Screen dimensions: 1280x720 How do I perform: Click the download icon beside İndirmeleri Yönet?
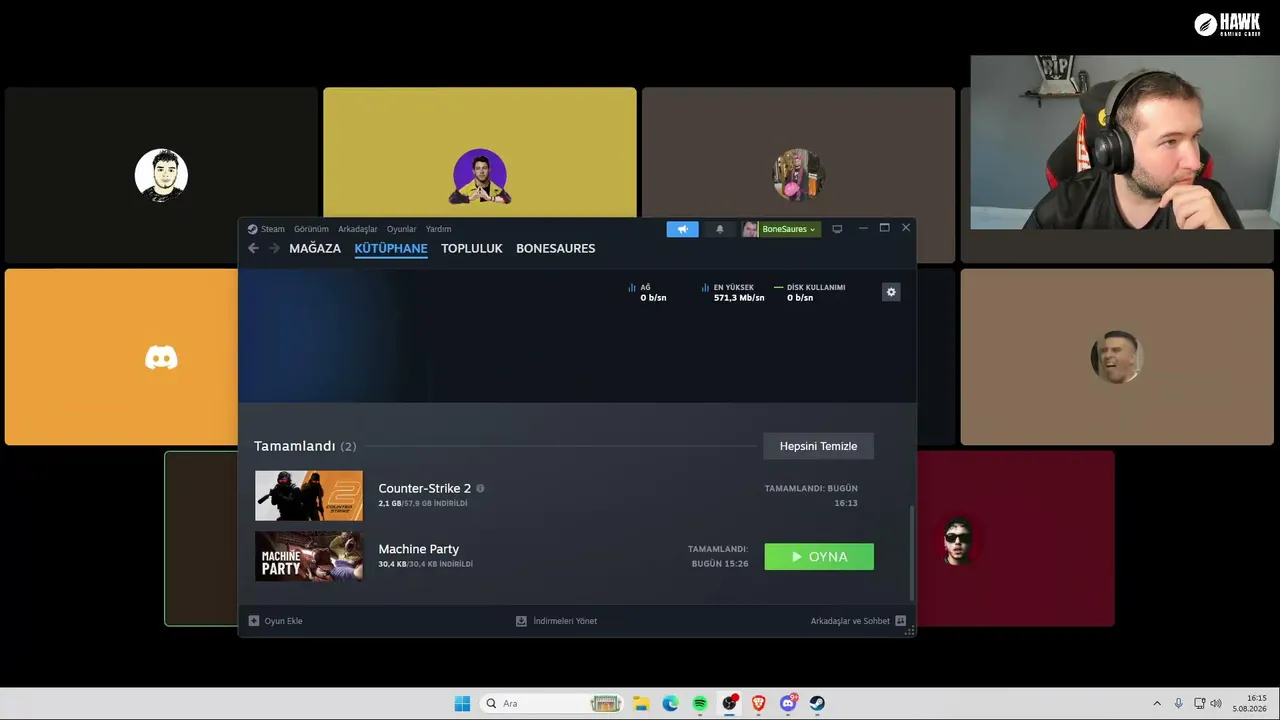tap(521, 621)
